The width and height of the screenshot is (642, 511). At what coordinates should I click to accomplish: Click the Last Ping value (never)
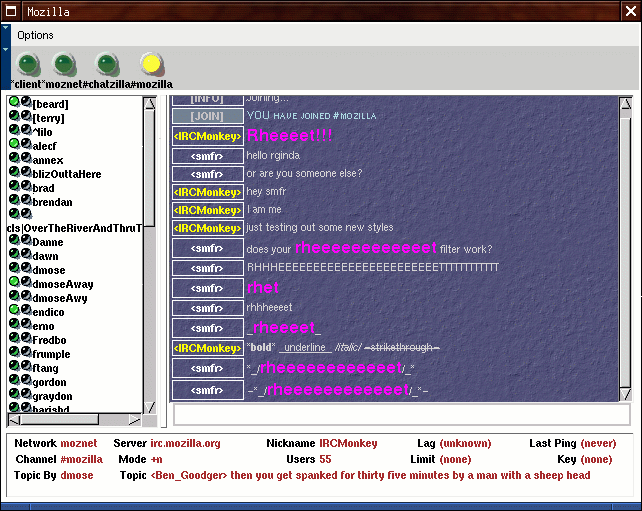tap(598, 443)
